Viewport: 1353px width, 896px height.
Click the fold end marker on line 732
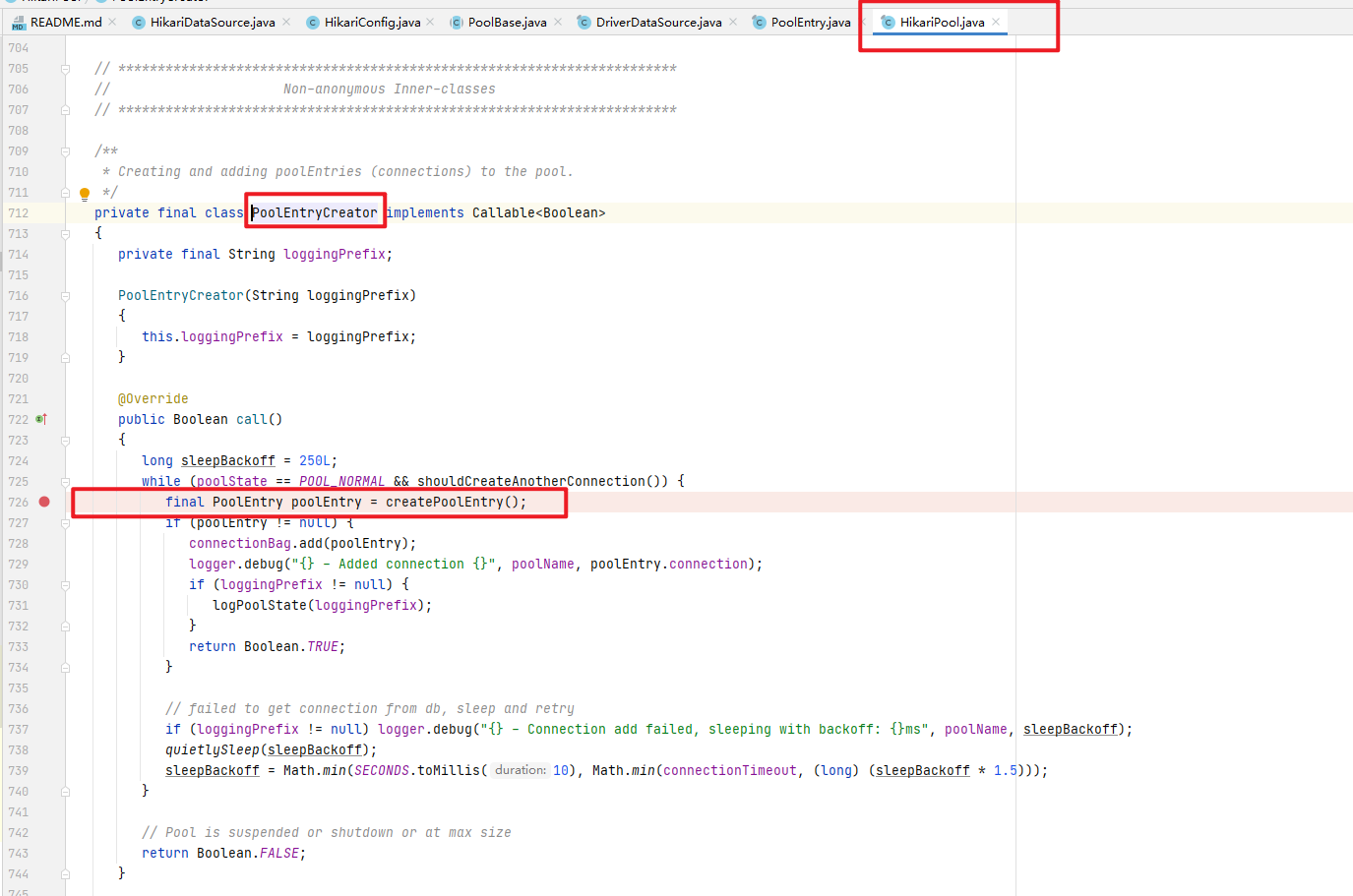(x=66, y=627)
